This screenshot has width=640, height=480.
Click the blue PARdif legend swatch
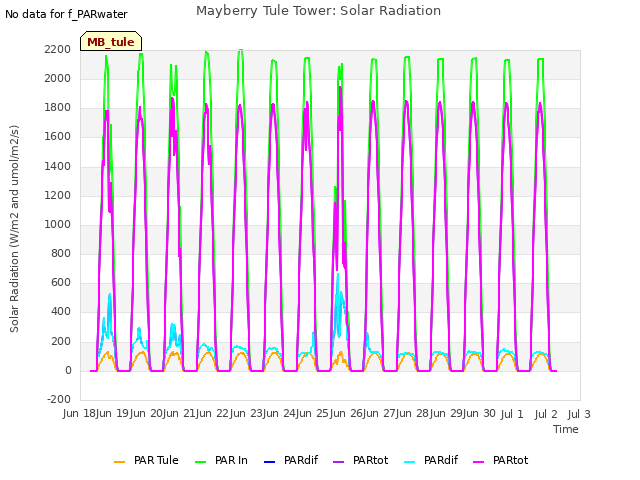click(x=269, y=462)
